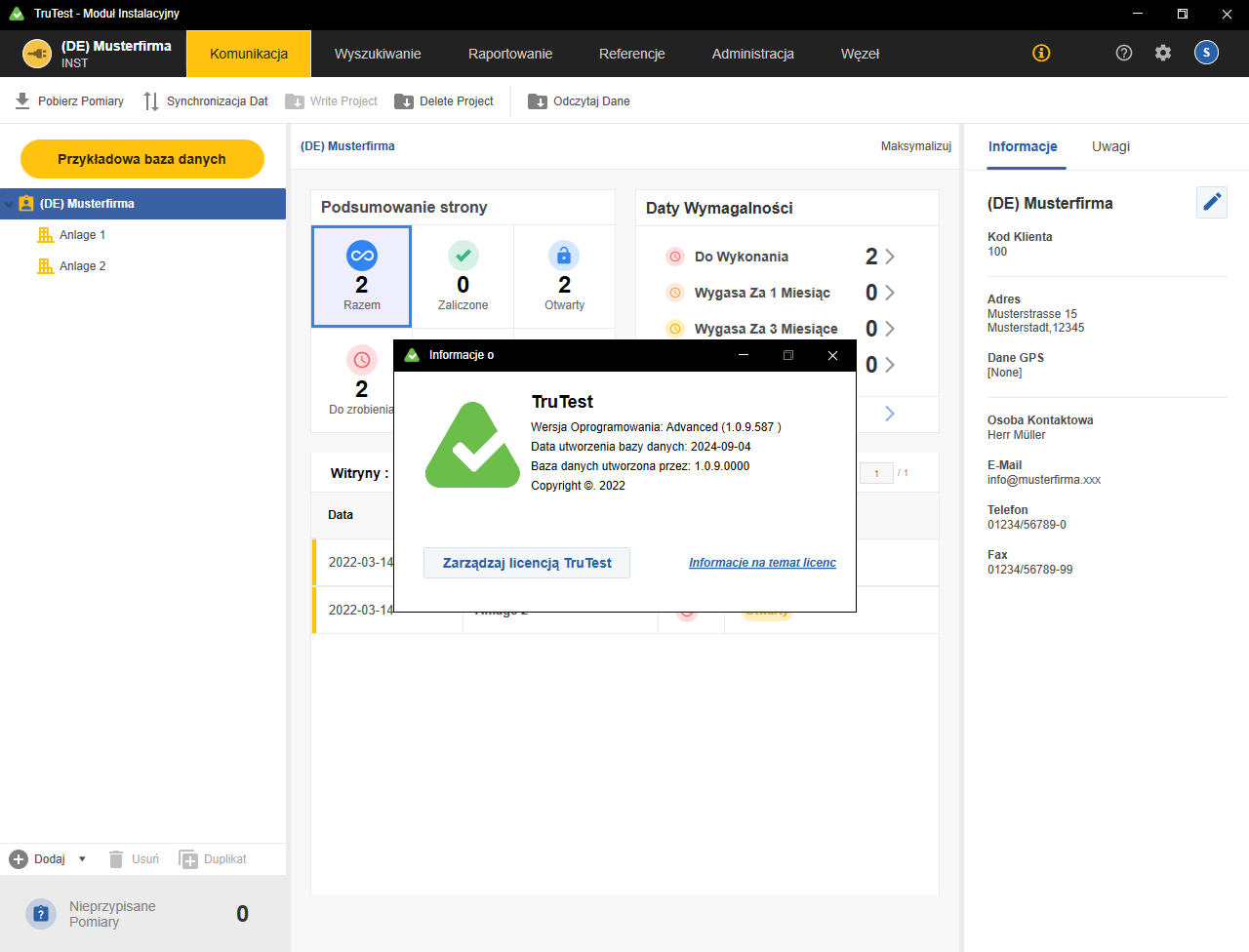The width and height of the screenshot is (1249, 952).
Task: Open the Komunikacja tab
Action: (249, 54)
